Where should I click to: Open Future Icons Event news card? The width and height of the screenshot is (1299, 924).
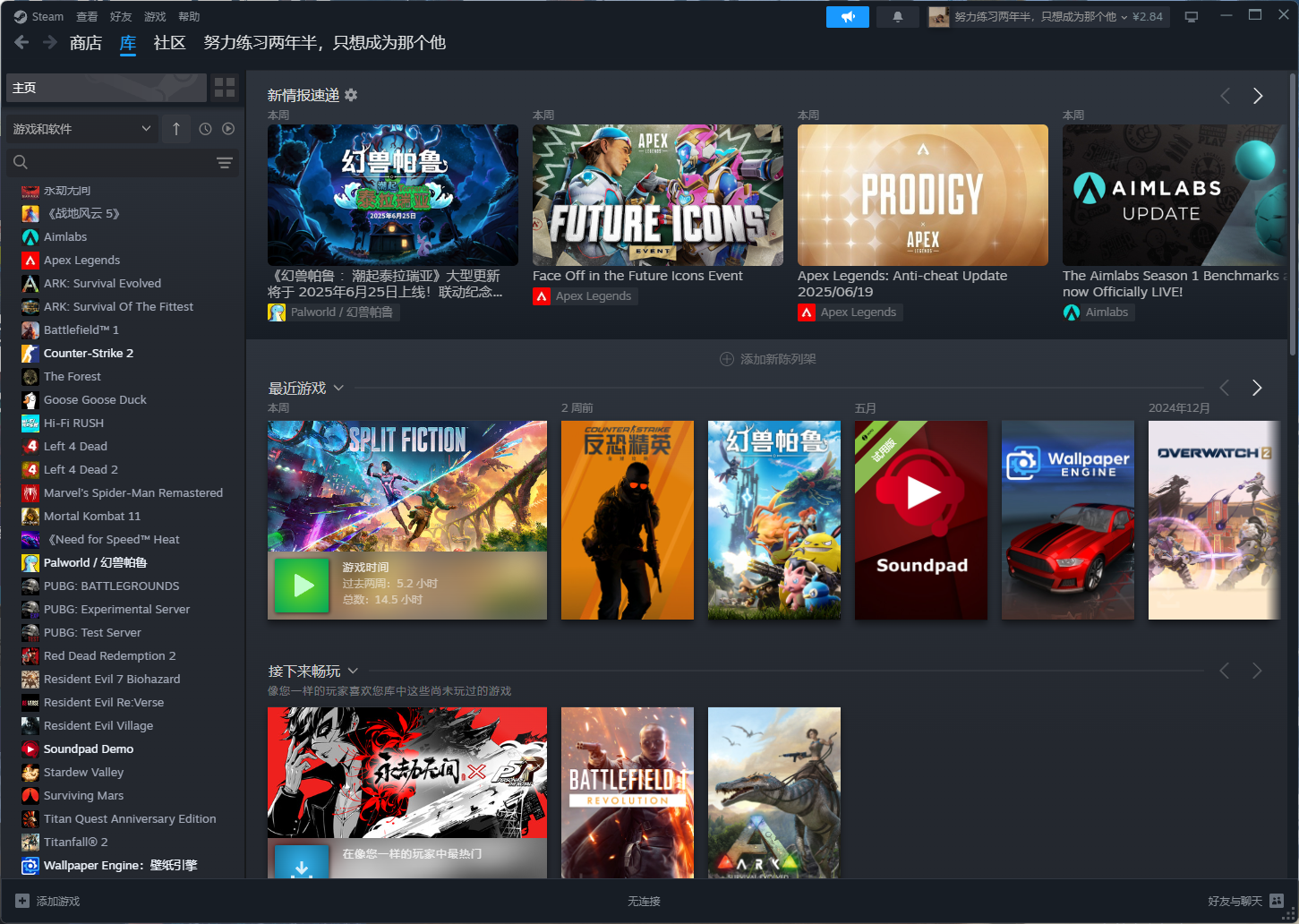tap(658, 195)
